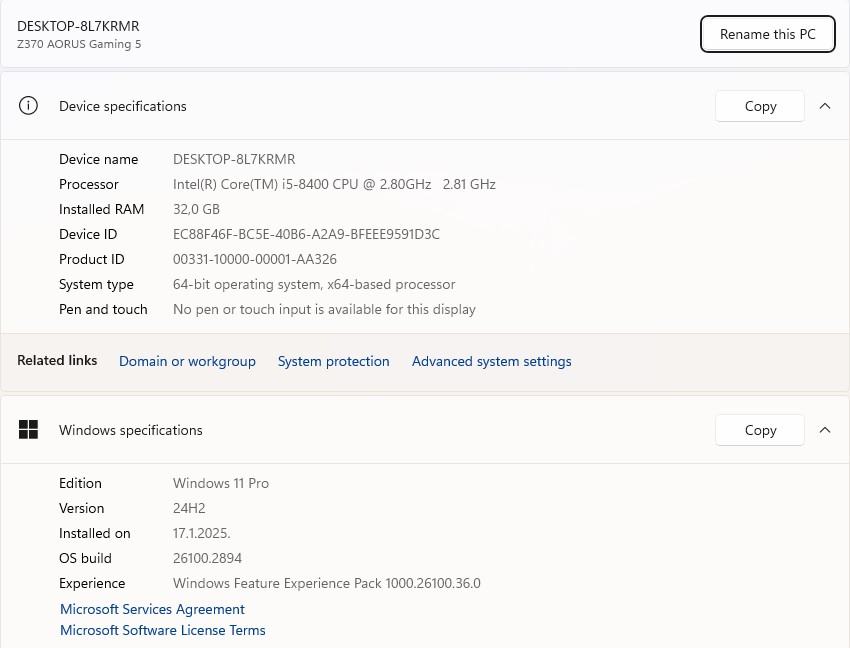Collapse the Windows specifications section
Screen dimensions: 850x648
[x=825, y=430]
